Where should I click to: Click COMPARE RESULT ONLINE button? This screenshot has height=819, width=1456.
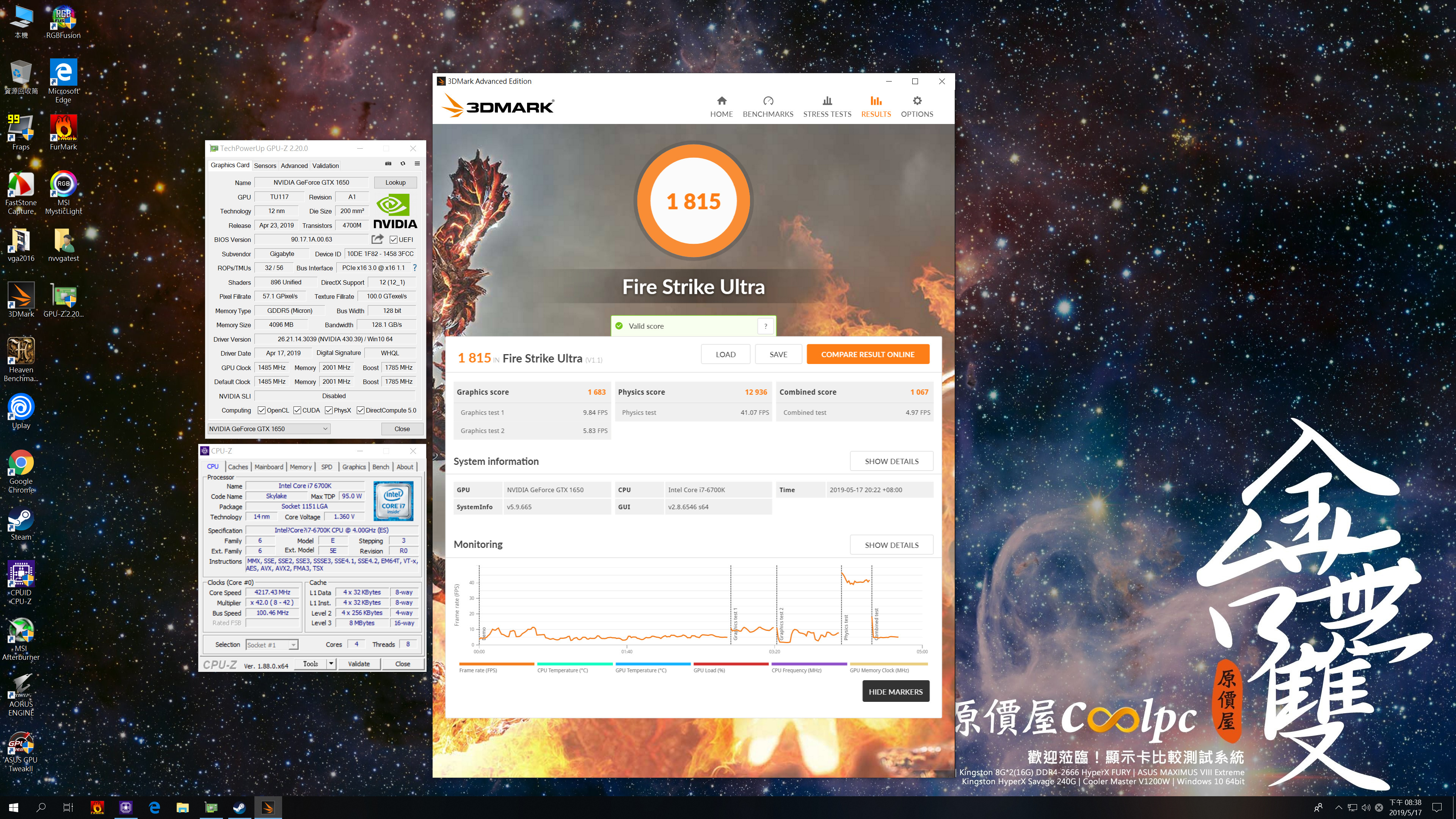[868, 355]
